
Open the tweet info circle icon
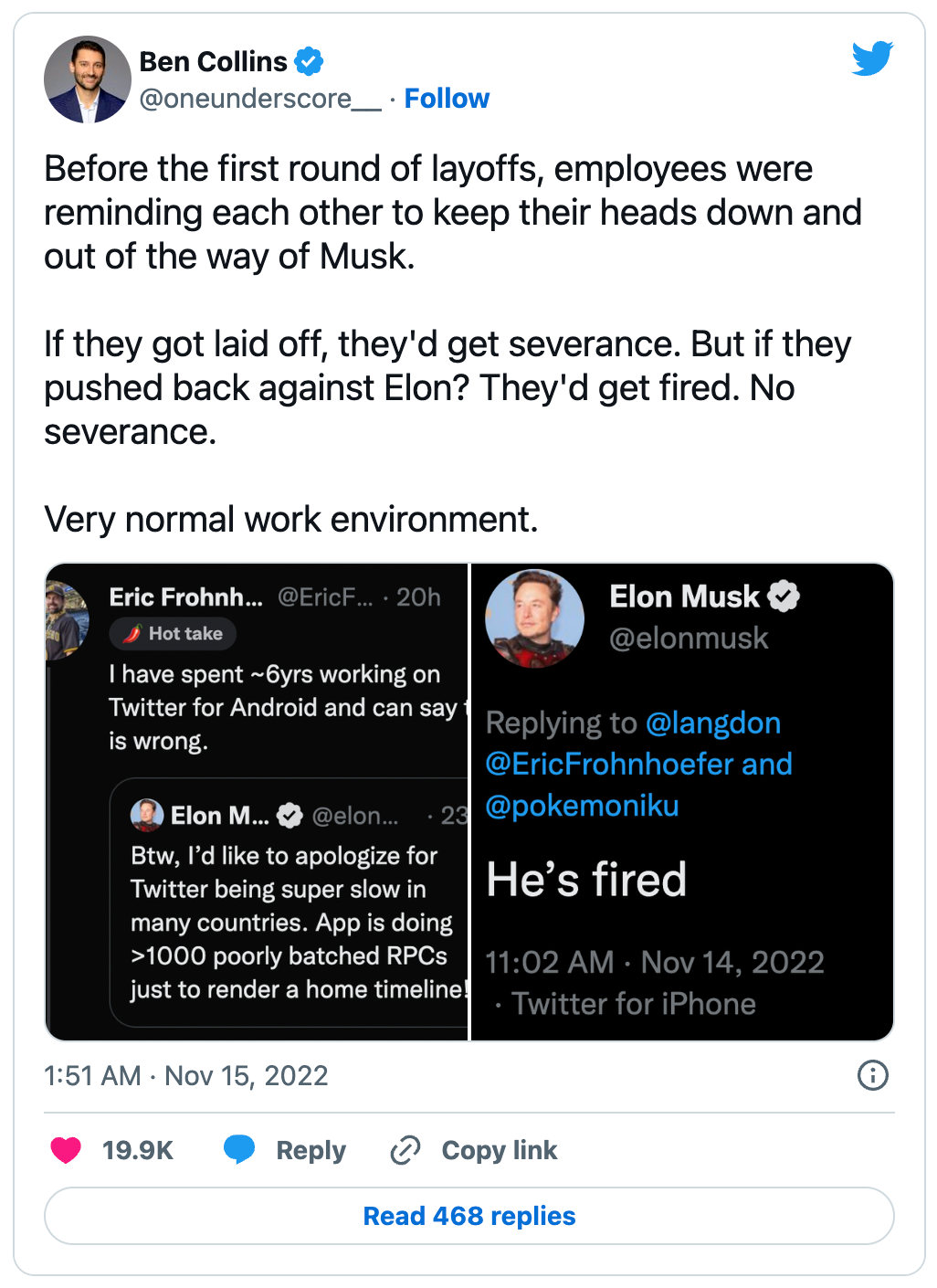[872, 1075]
